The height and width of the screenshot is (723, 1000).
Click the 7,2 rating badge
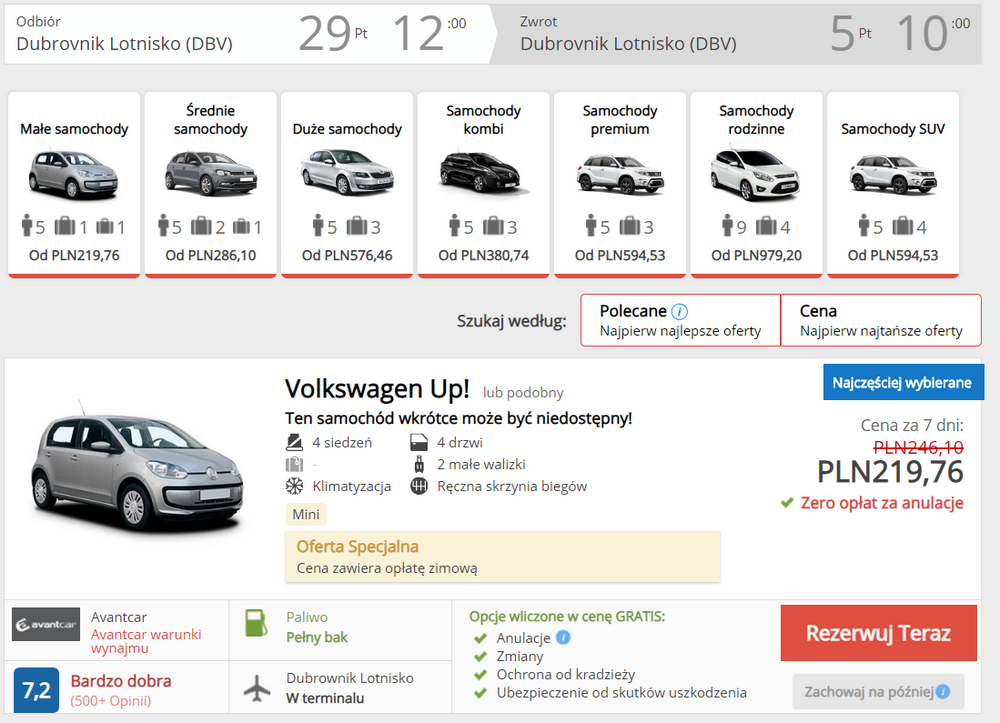tap(36, 690)
